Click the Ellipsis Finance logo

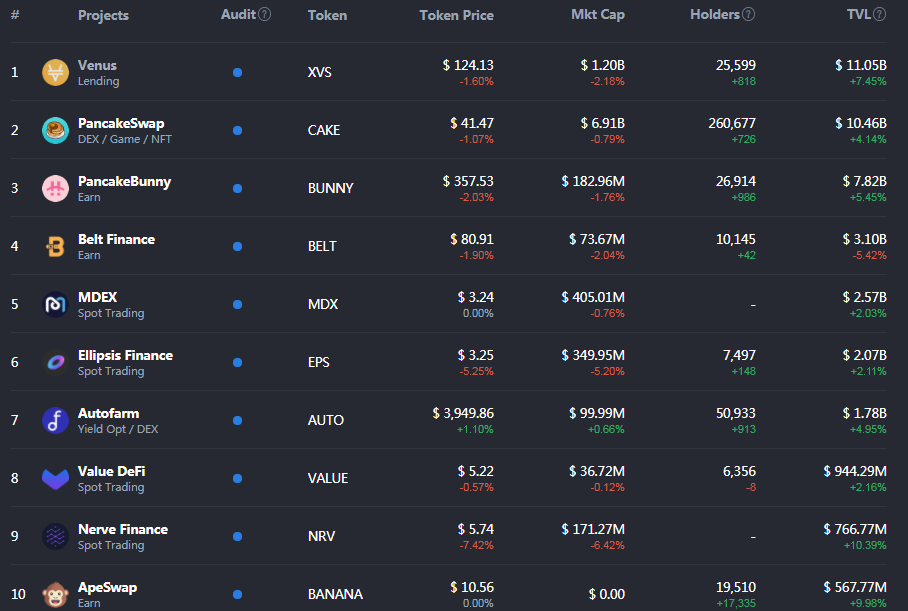pyautogui.click(x=56, y=363)
